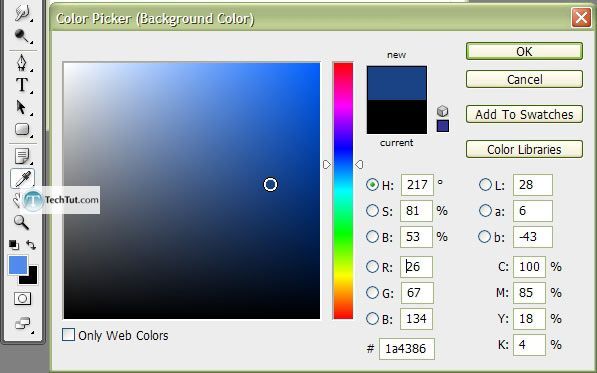Click the L field showing 28

533,185
